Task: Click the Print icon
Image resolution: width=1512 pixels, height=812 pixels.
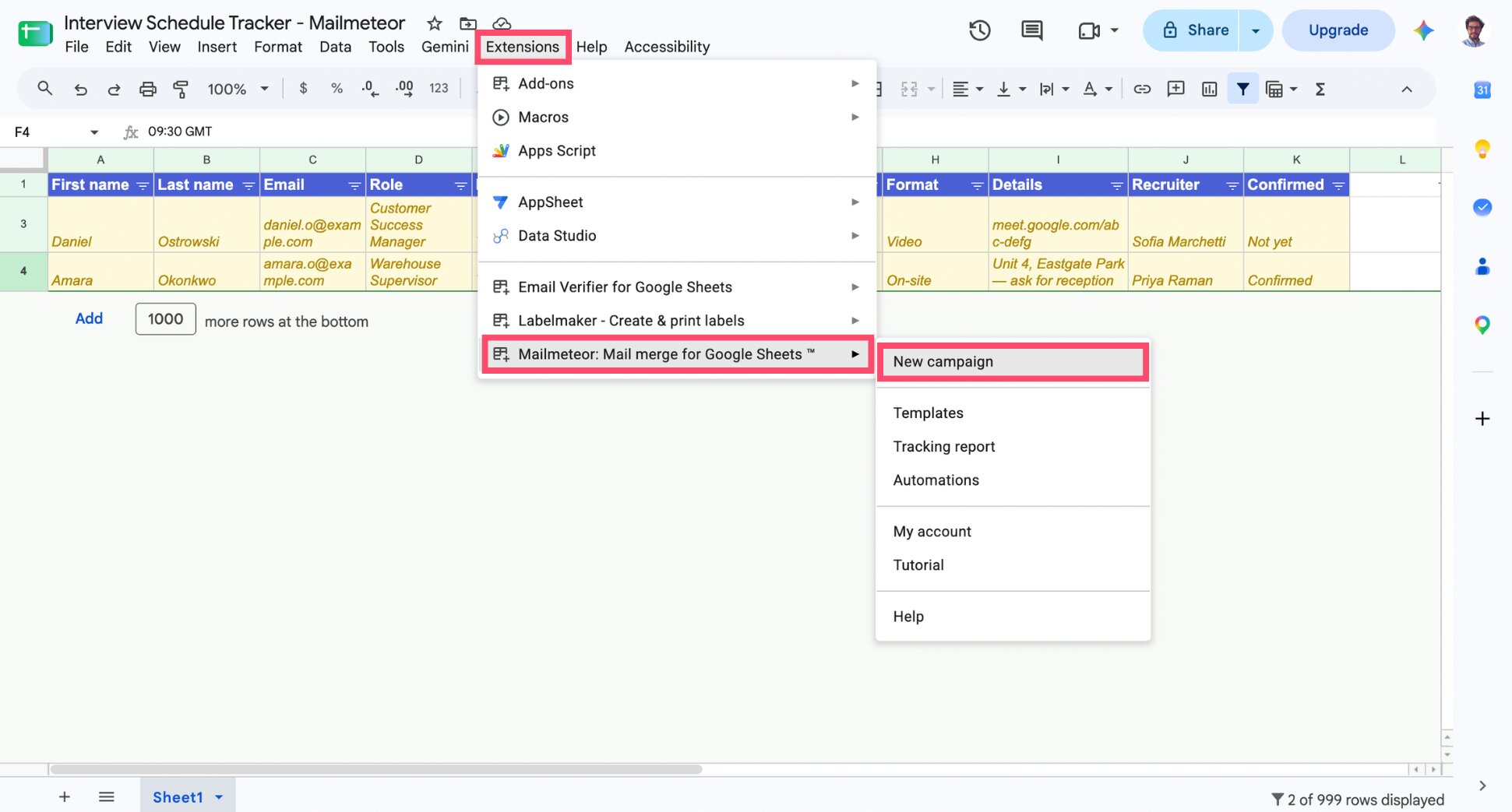Action: [x=147, y=90]
